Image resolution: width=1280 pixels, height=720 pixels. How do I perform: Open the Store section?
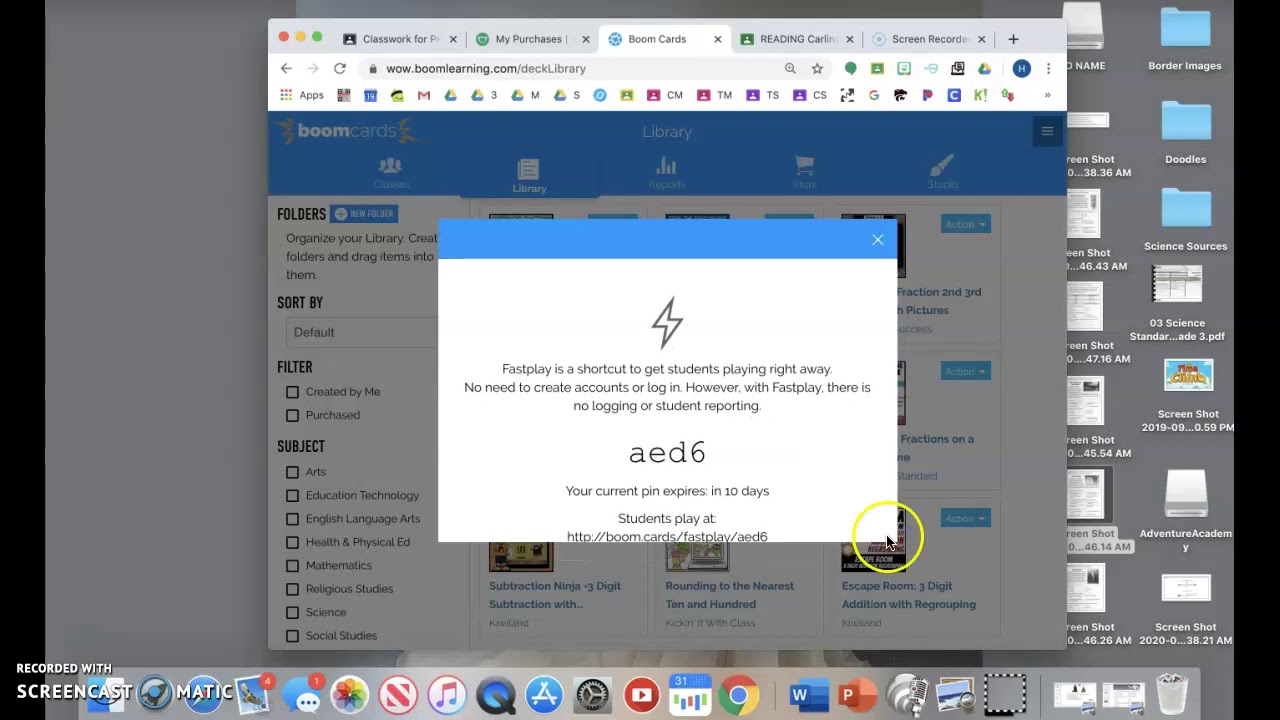tap(804, 172)
